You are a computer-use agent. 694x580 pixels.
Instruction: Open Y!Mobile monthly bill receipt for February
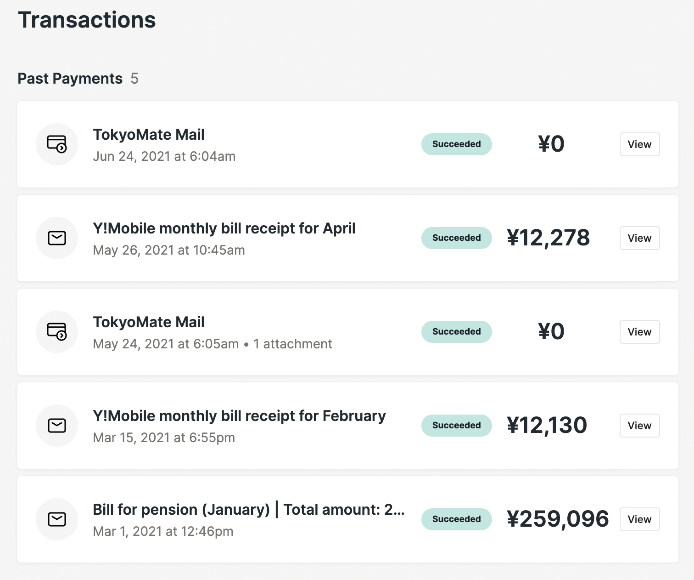239,416
